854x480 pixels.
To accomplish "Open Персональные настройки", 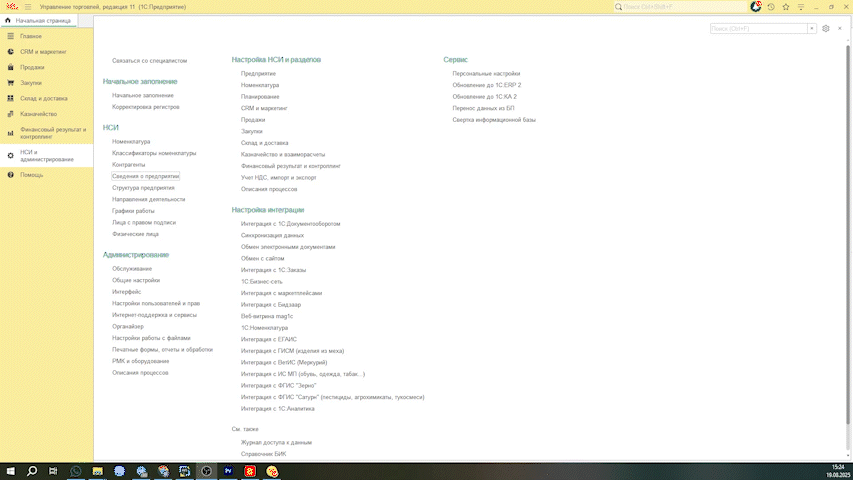I will pos(486,74).
